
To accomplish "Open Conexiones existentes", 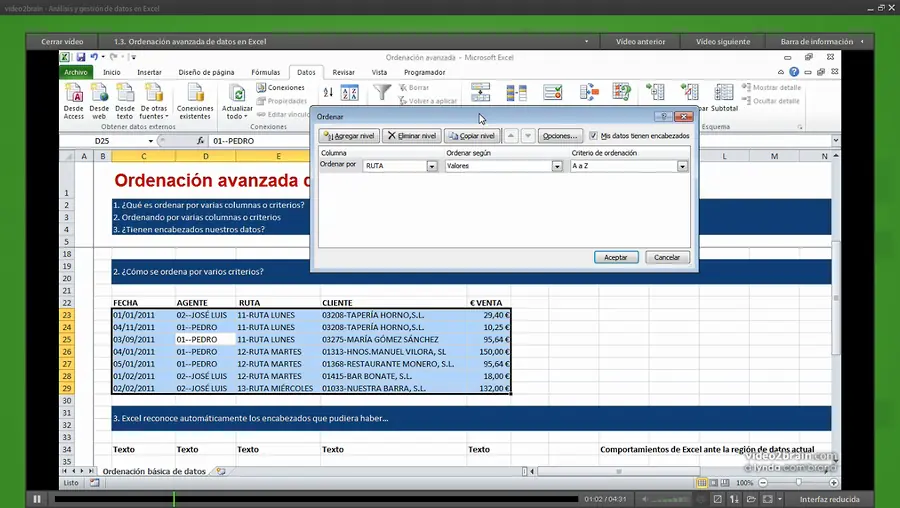I will point(195,100).
